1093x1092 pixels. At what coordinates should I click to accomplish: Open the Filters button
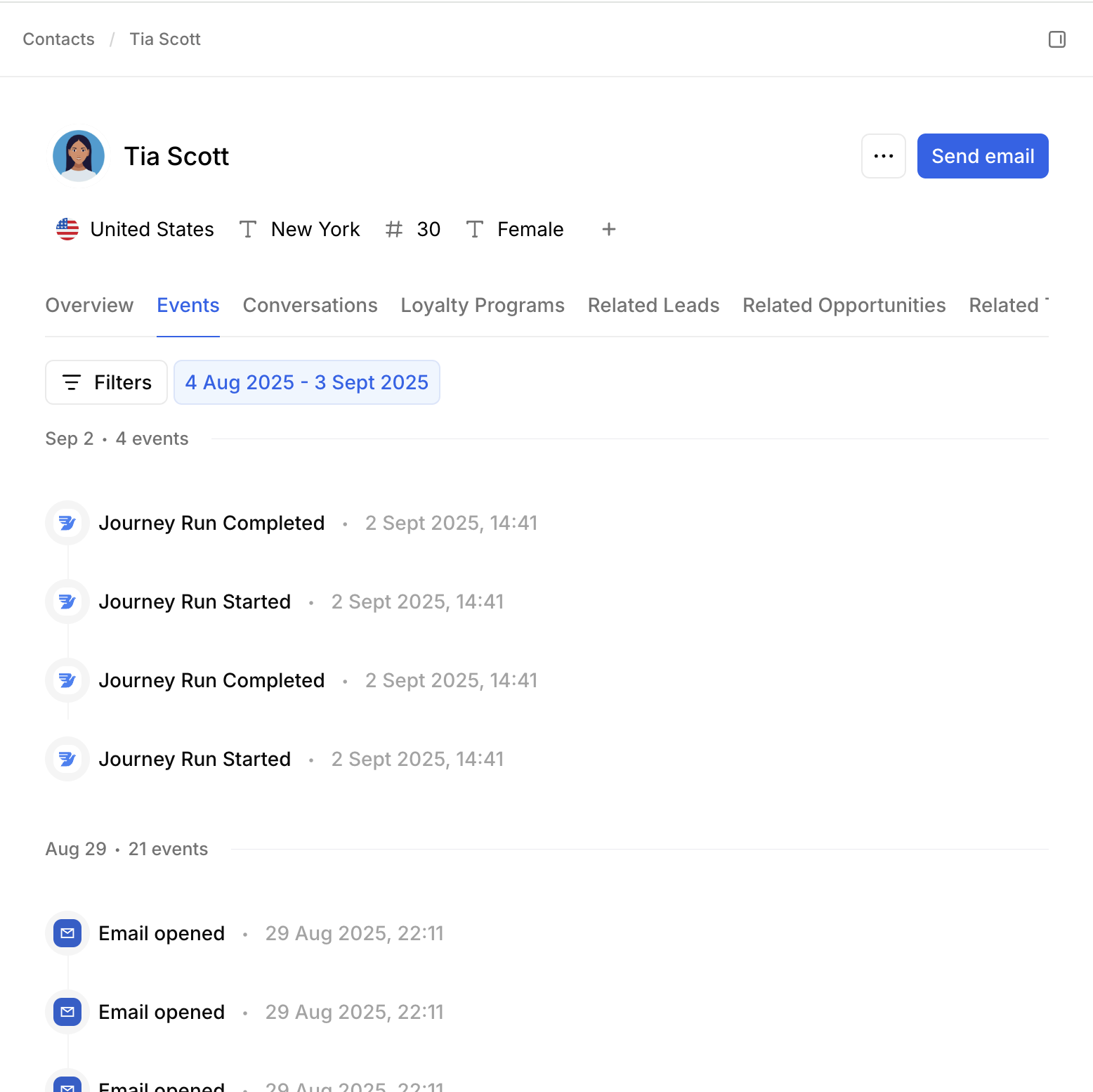click(106, 382)
